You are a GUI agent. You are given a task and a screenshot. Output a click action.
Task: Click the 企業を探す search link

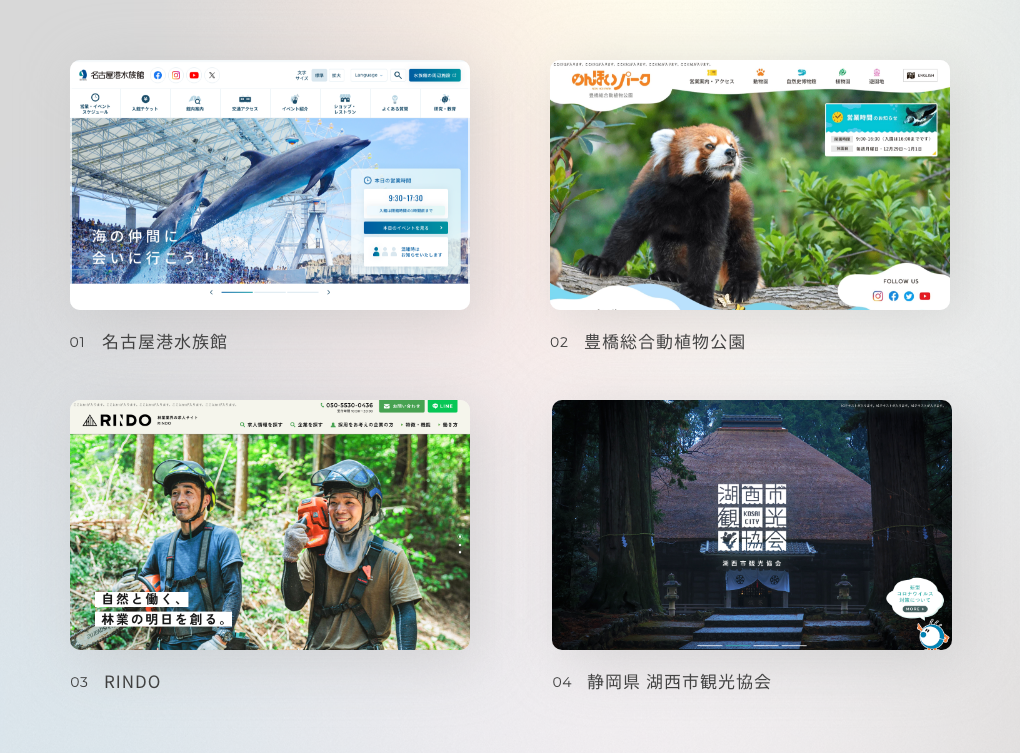(x=306, y=425)
